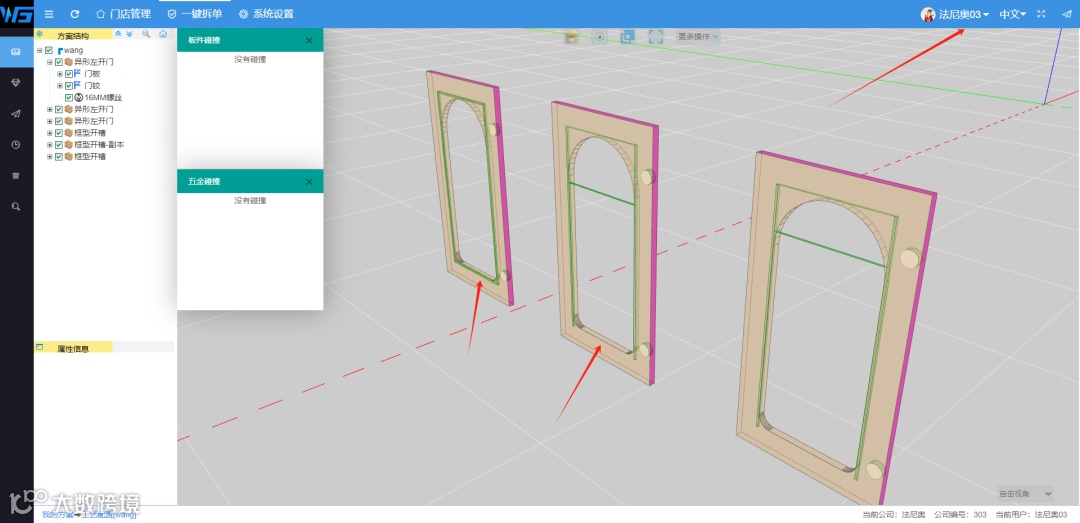Enter fullscreen via top-right expand icon
Image resolution: width=1080 pixels, height=523 pixels.
coord(1041,14)
